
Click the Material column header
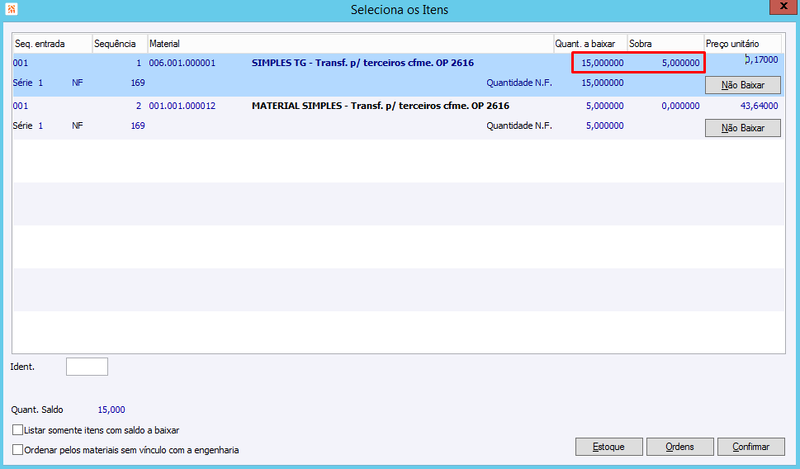pyautogui.click(x=351, y=44)
